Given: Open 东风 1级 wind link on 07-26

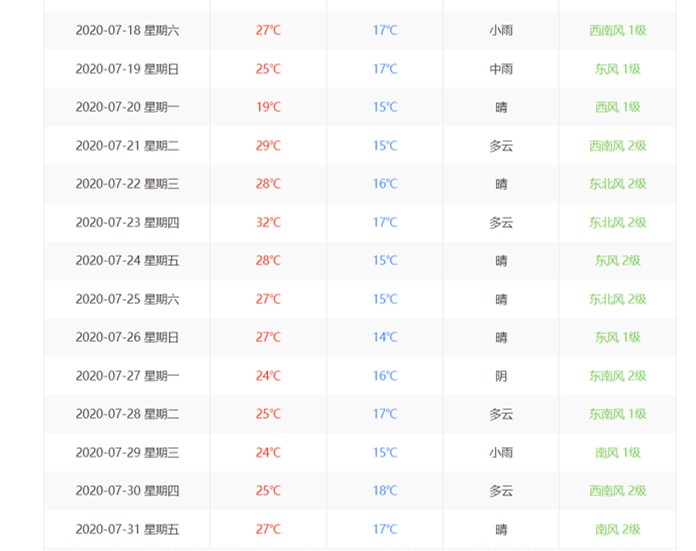Looking at the screenshot, I should 617,337.
